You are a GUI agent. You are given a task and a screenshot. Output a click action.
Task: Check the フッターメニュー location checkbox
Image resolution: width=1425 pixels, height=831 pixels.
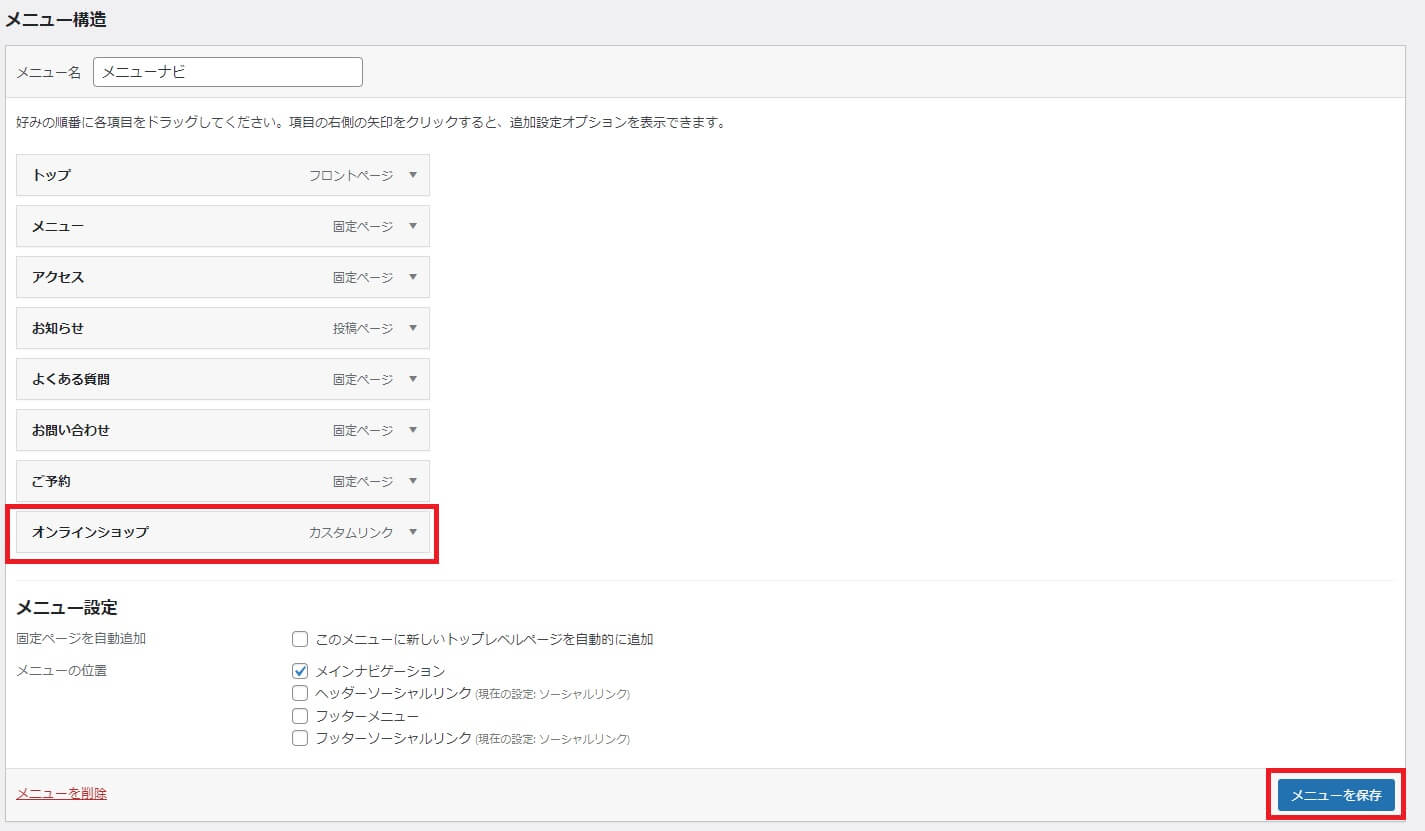(300, 716)
